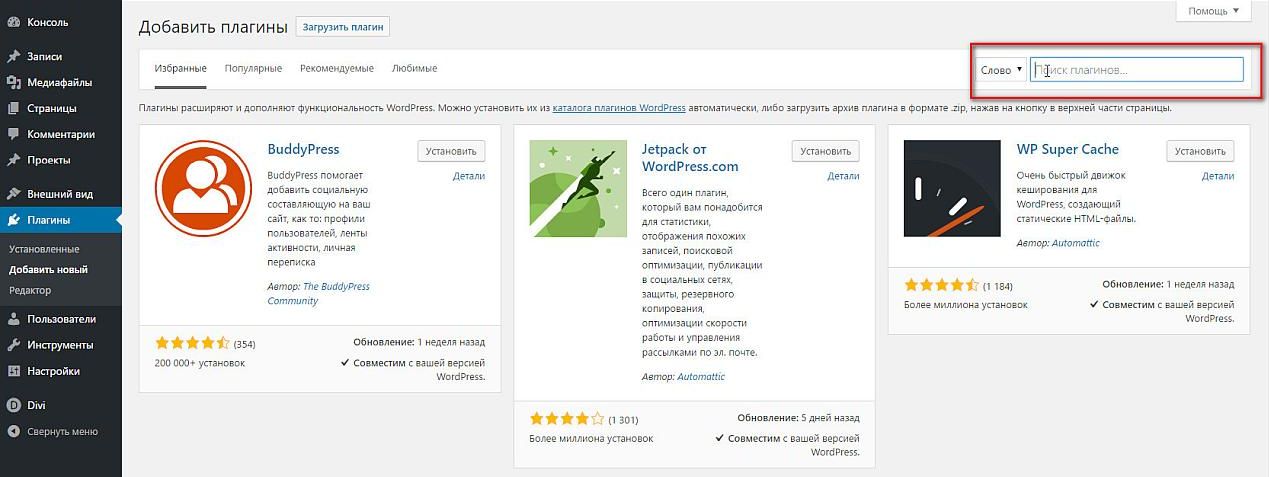This screenshot has height=477, width=1269.
Task: Click the plugin search input field
Action: pyautogui.click(x=1137, y=70)
